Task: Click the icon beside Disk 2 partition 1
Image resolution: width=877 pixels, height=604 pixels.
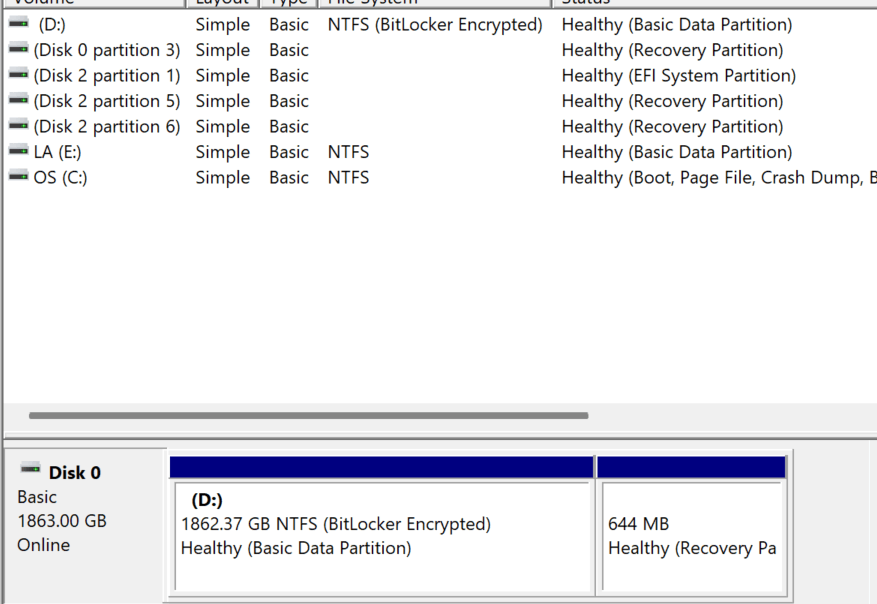Action: [16, 75]
